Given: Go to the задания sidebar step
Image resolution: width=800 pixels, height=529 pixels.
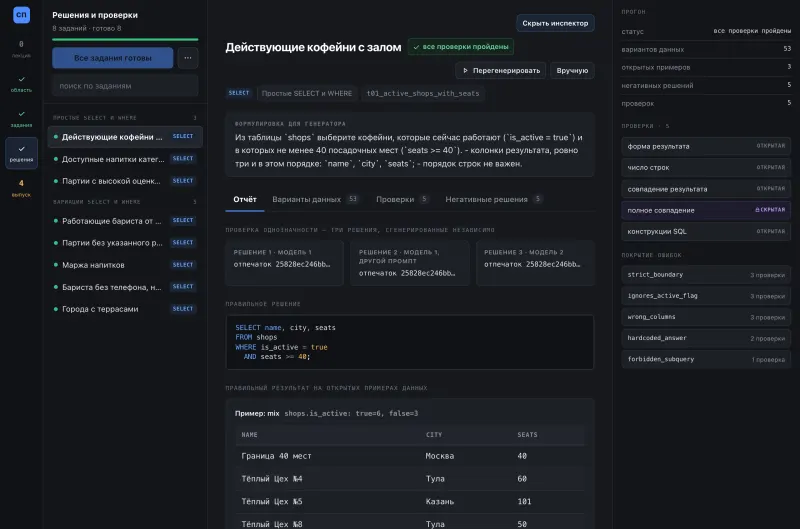Looking at the screenshot, I should tap(21, 119).
